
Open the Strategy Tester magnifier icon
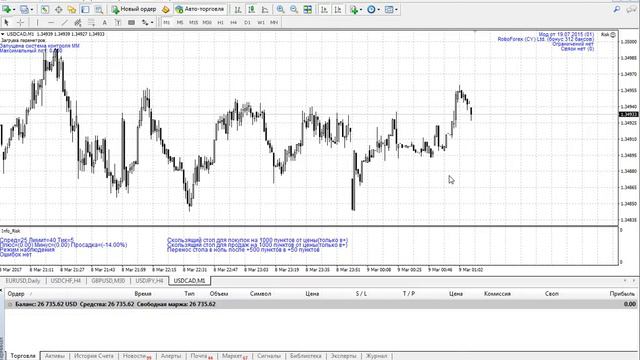click(x=99, y=9)
